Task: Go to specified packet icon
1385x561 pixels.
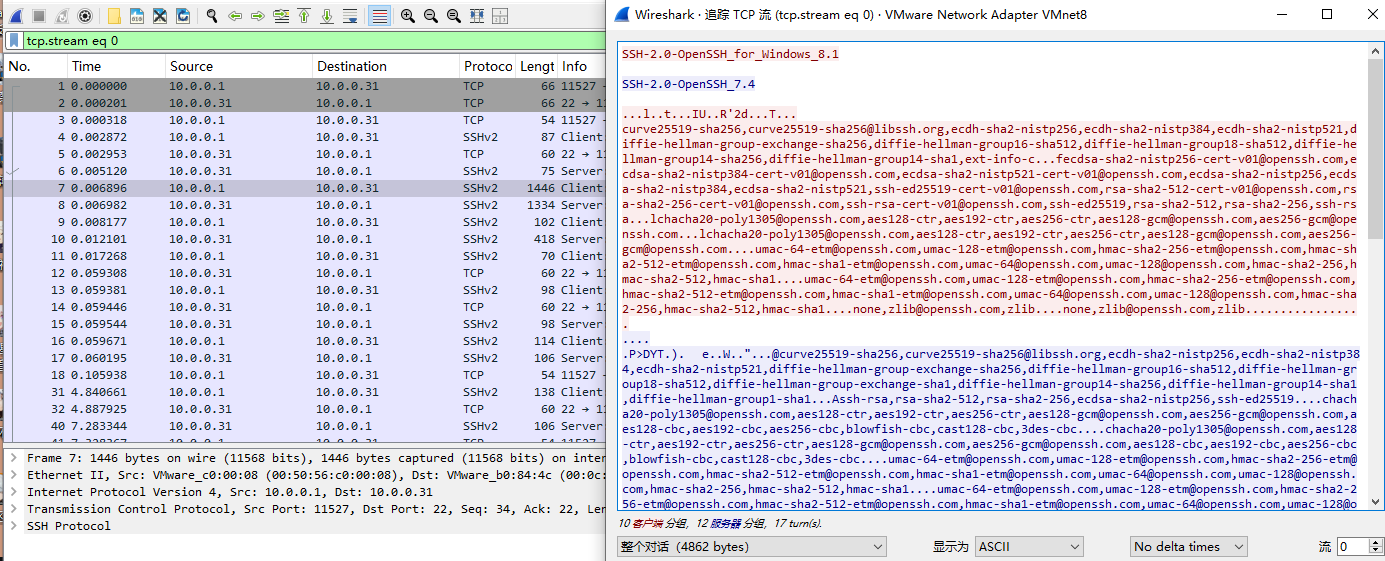Action: tap(281, 16)
